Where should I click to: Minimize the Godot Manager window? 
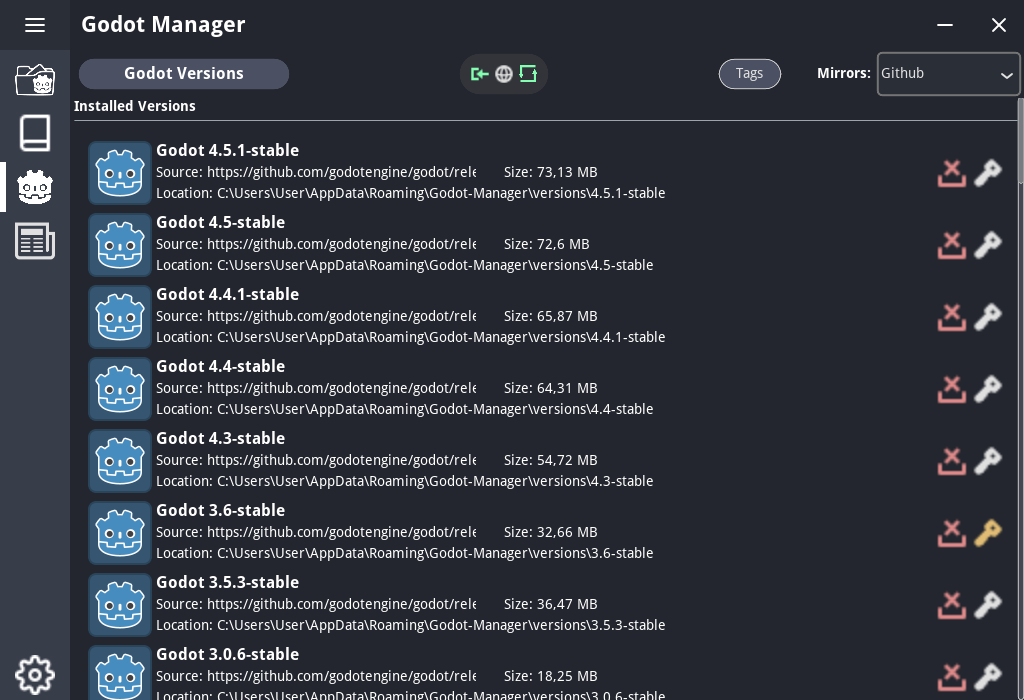point(944,25)
